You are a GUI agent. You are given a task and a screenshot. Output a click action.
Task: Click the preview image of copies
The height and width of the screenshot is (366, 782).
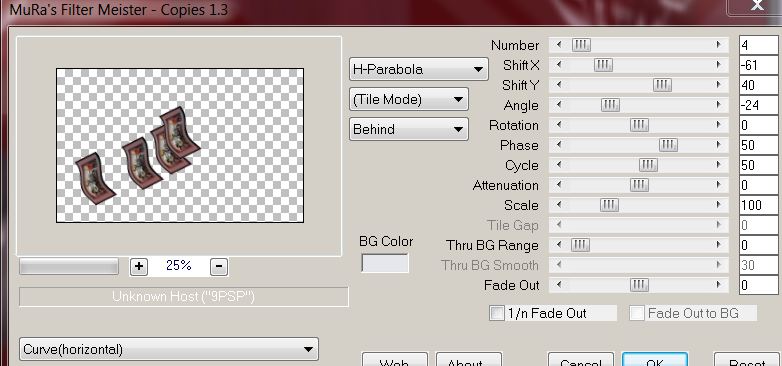(180, 145)
